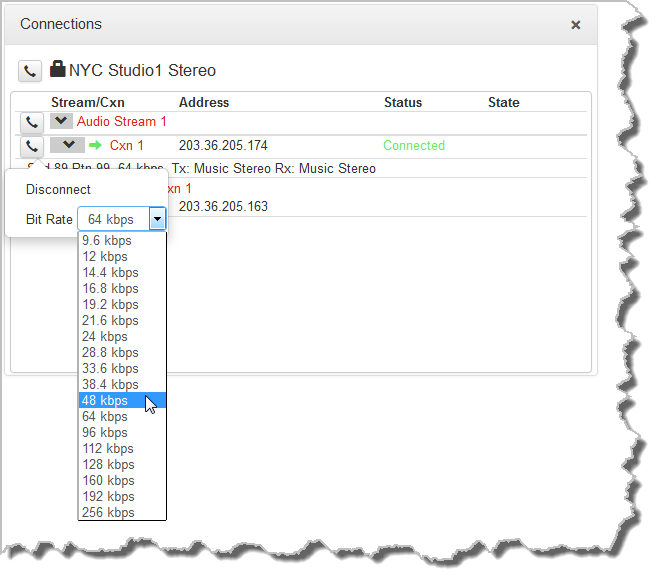Click the green arrow next to Cxn 1
Screen dimensions: 663x582
(x=96, y=146)
